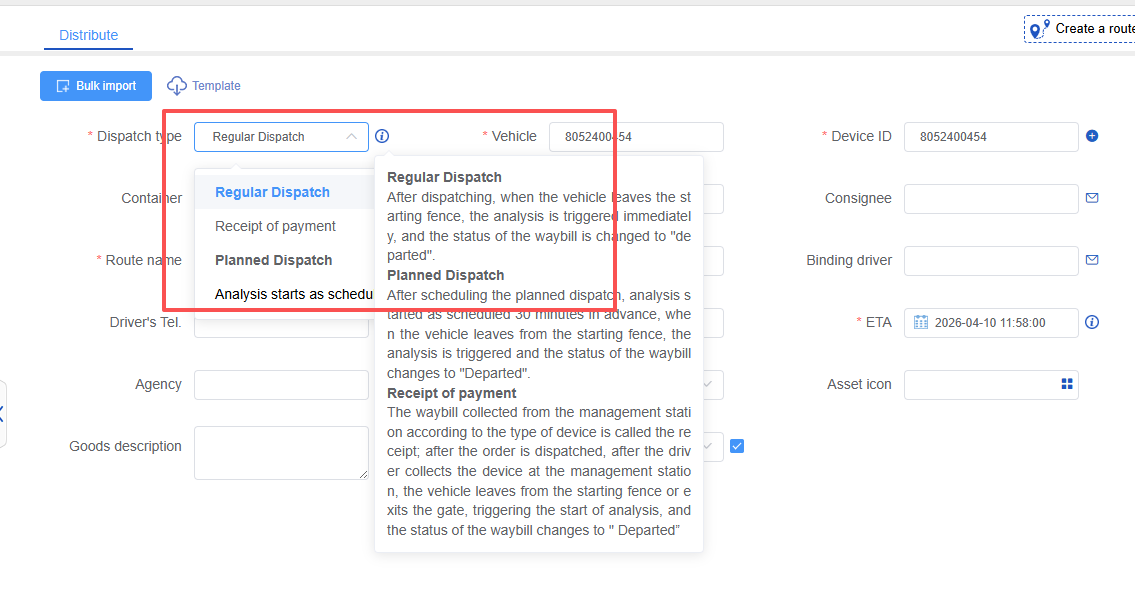
Task: Click the grid icon in Asset icon field
Action: tap(1066, 384)
